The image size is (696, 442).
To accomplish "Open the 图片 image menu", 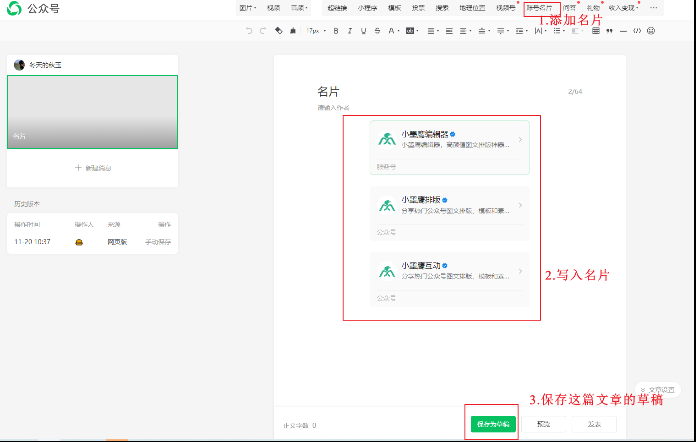I will 248,8.
